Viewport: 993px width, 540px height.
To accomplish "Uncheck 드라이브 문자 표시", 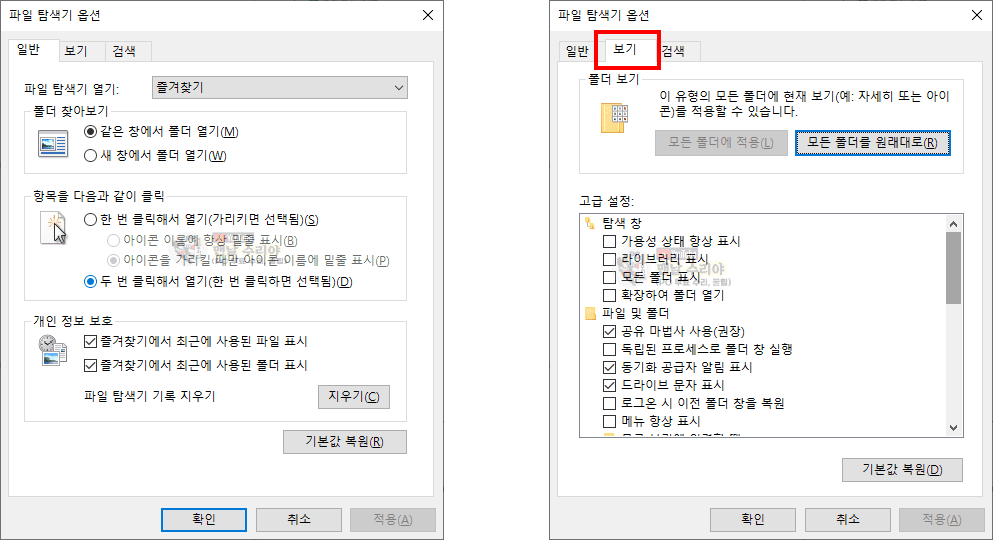I will click(609, 385).
